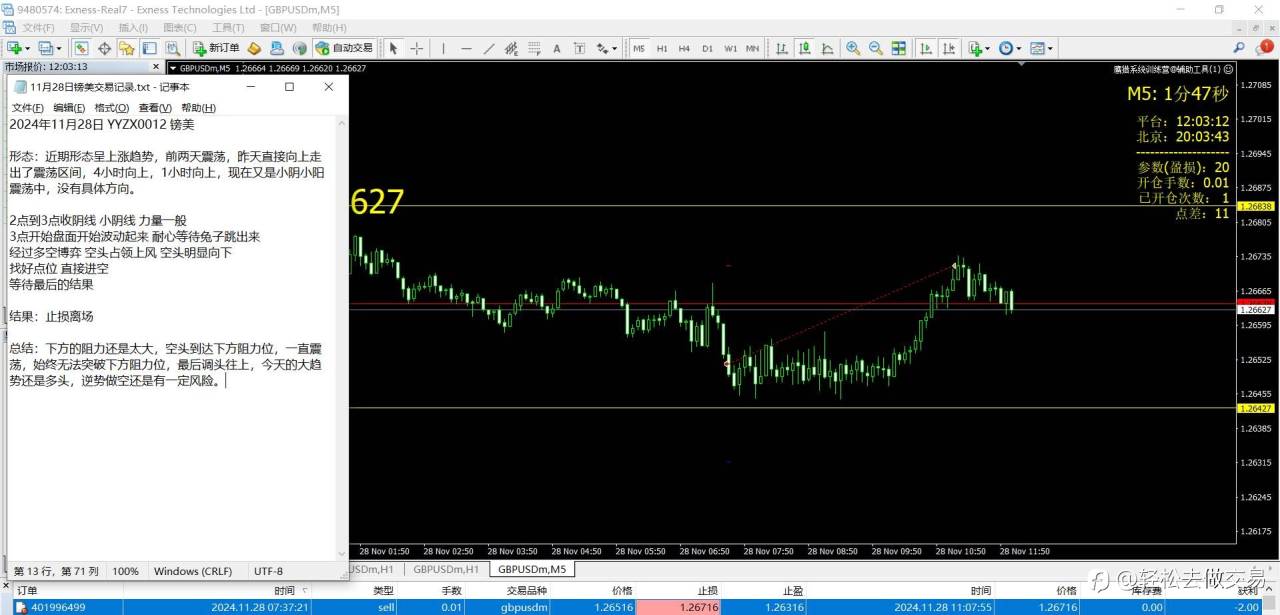This screenshot has height=615, width=1280.
Task: Select the text 'A' tool
Action: click(557, 48)
